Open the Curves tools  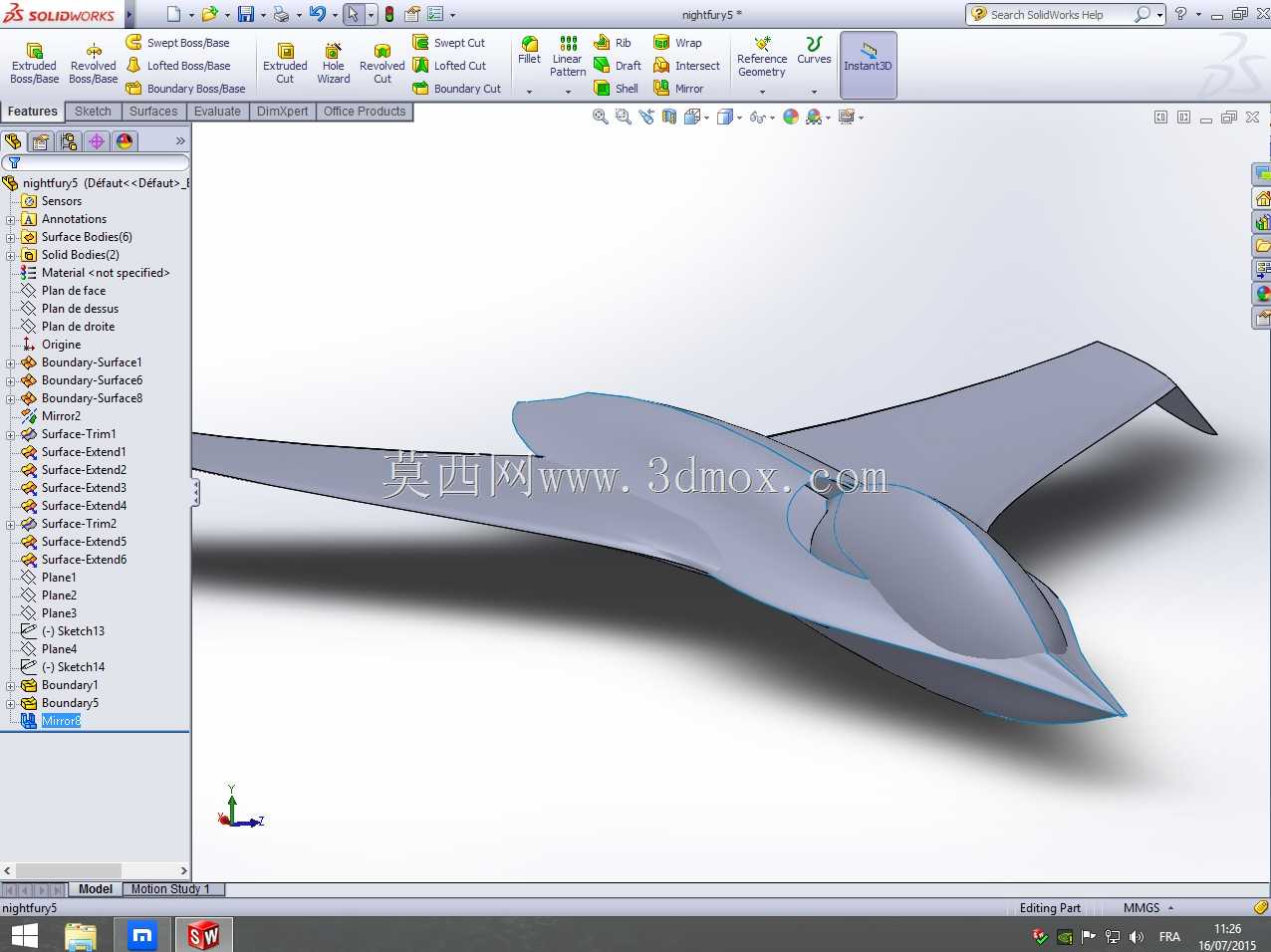coord(814,51)
